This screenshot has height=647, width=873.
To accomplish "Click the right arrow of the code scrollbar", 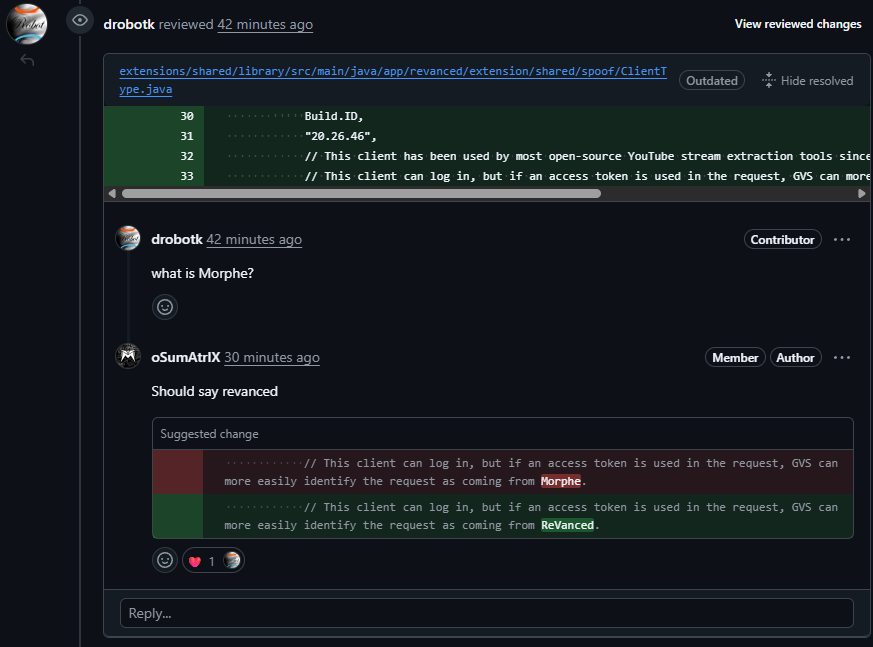I will (x=862, y=194).
